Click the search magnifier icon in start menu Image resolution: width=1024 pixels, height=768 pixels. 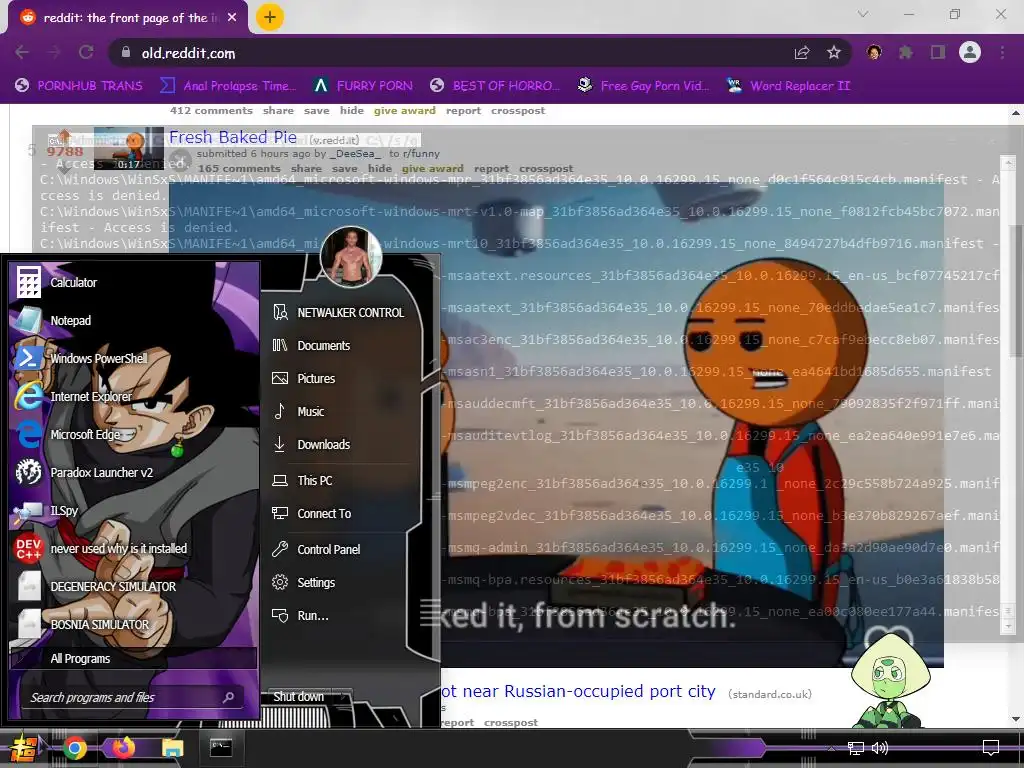click(x=228, y=697)
